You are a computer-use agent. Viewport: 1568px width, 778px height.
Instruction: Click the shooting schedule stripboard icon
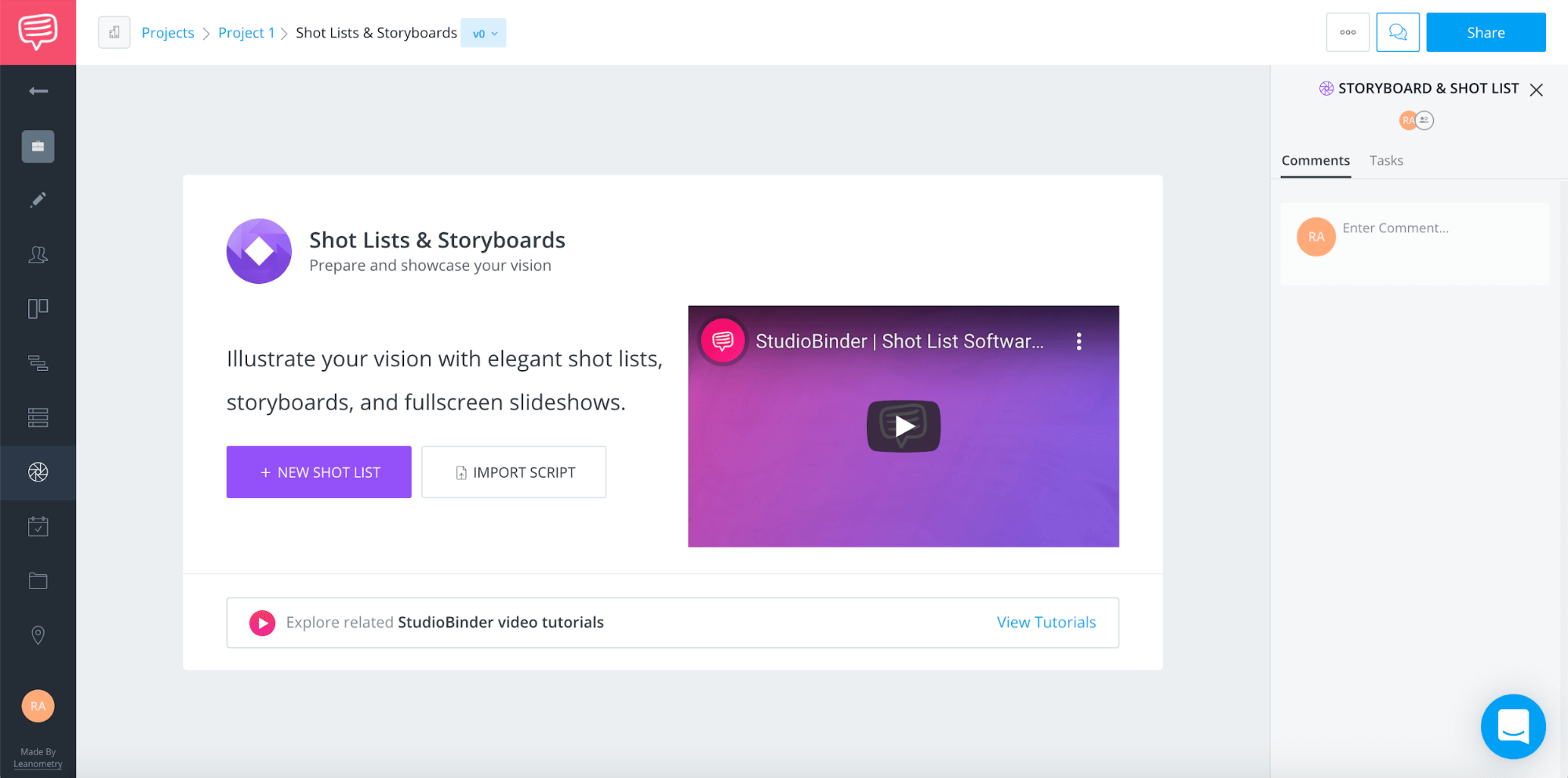click(x=37, y=417)
